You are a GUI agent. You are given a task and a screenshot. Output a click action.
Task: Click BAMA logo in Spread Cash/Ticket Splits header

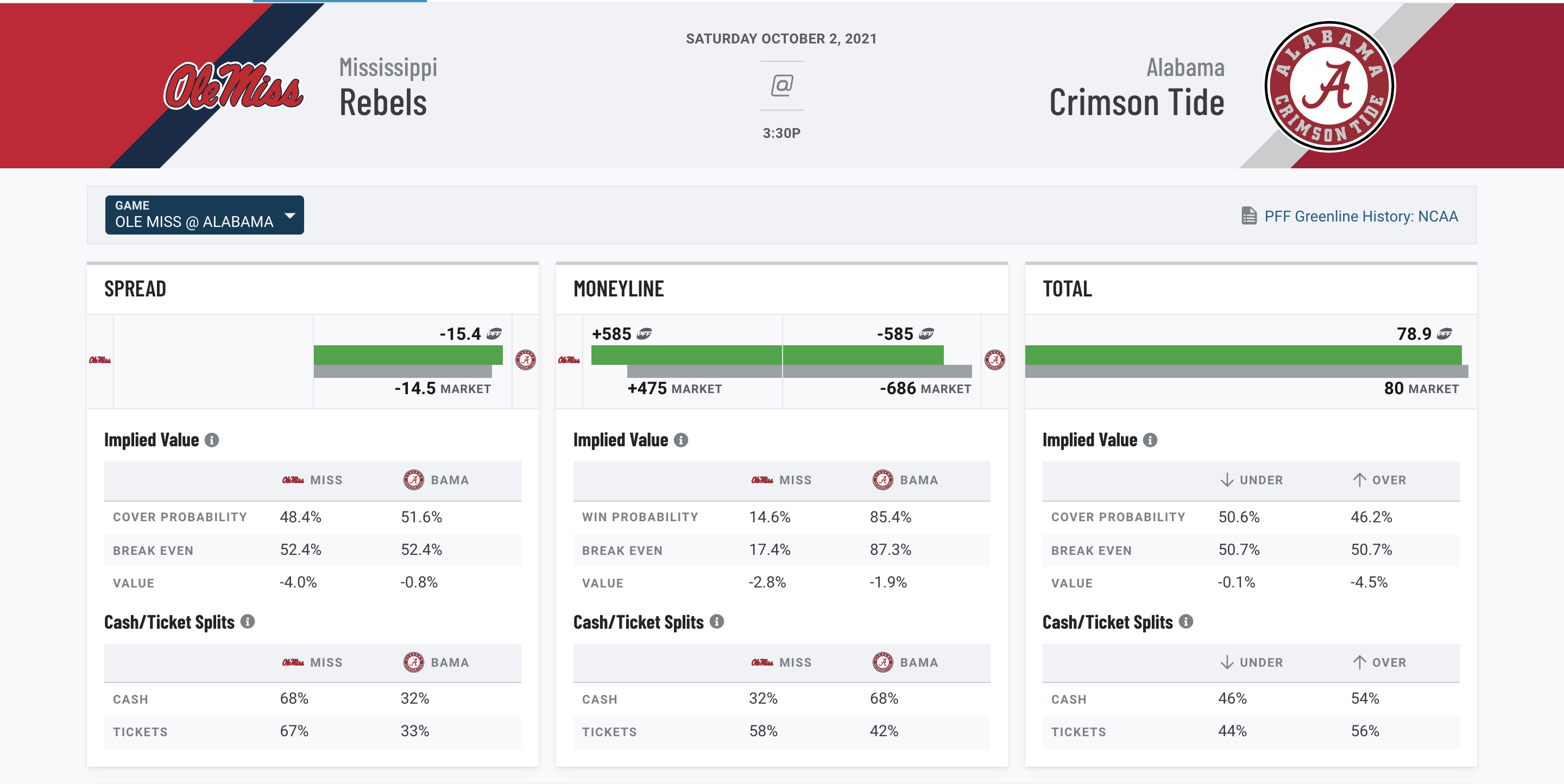point(413,662)
